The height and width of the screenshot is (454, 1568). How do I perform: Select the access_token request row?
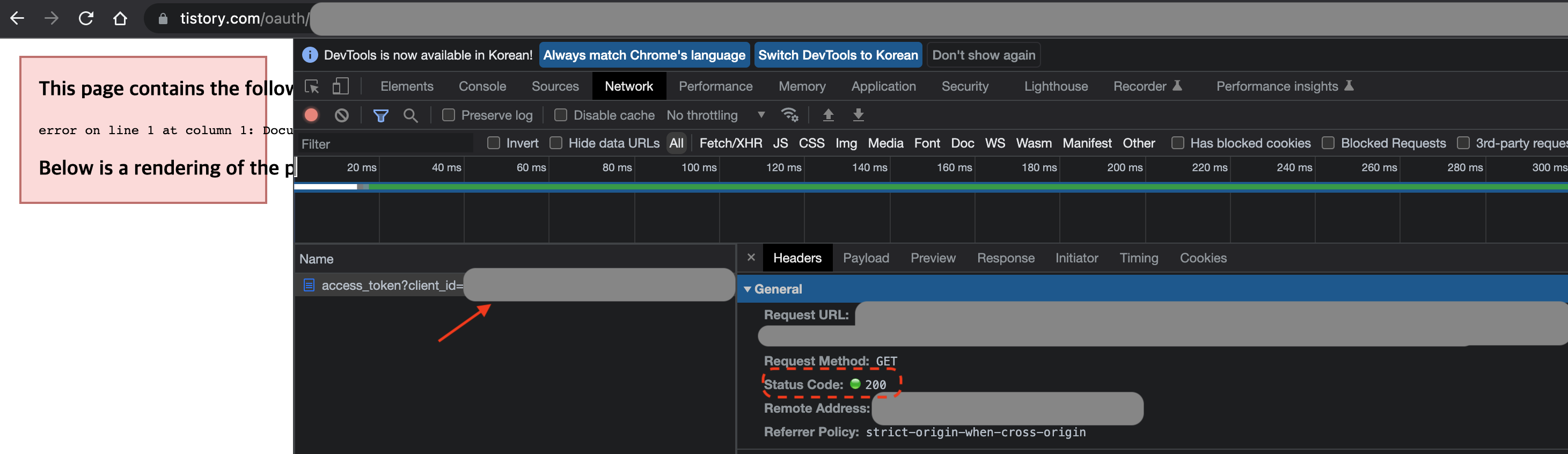[515, 285]
